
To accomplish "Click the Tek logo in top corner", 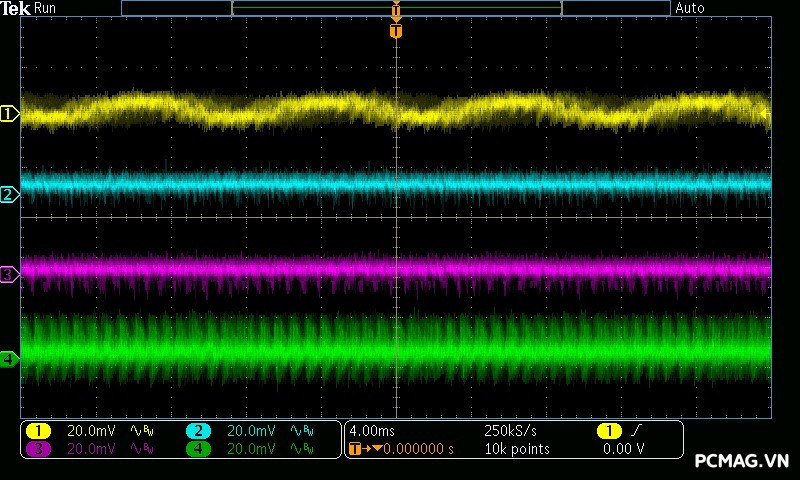I will point(16,8).
